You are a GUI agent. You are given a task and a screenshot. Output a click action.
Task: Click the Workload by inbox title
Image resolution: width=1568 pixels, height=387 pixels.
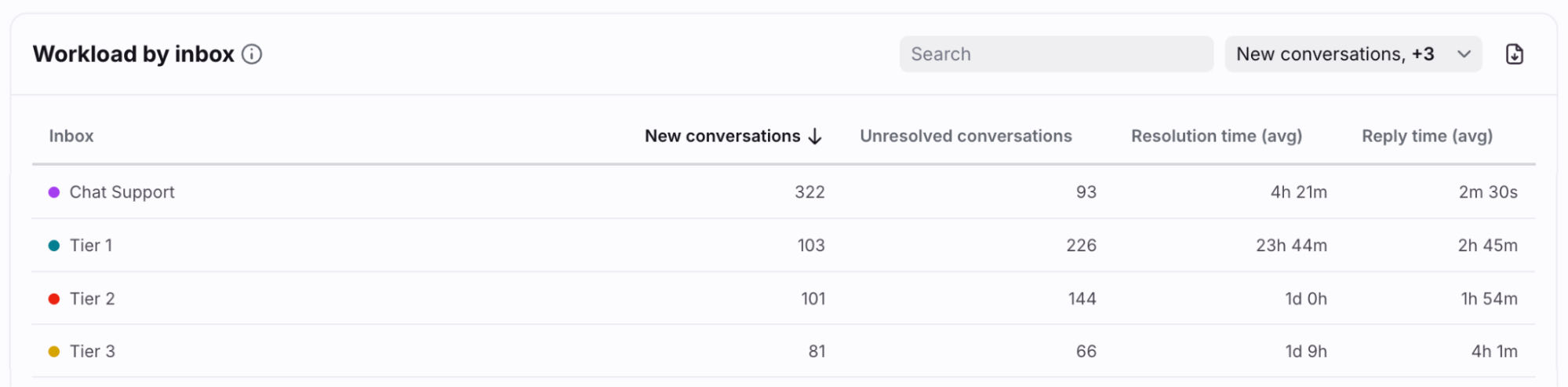tap(133, 54)
